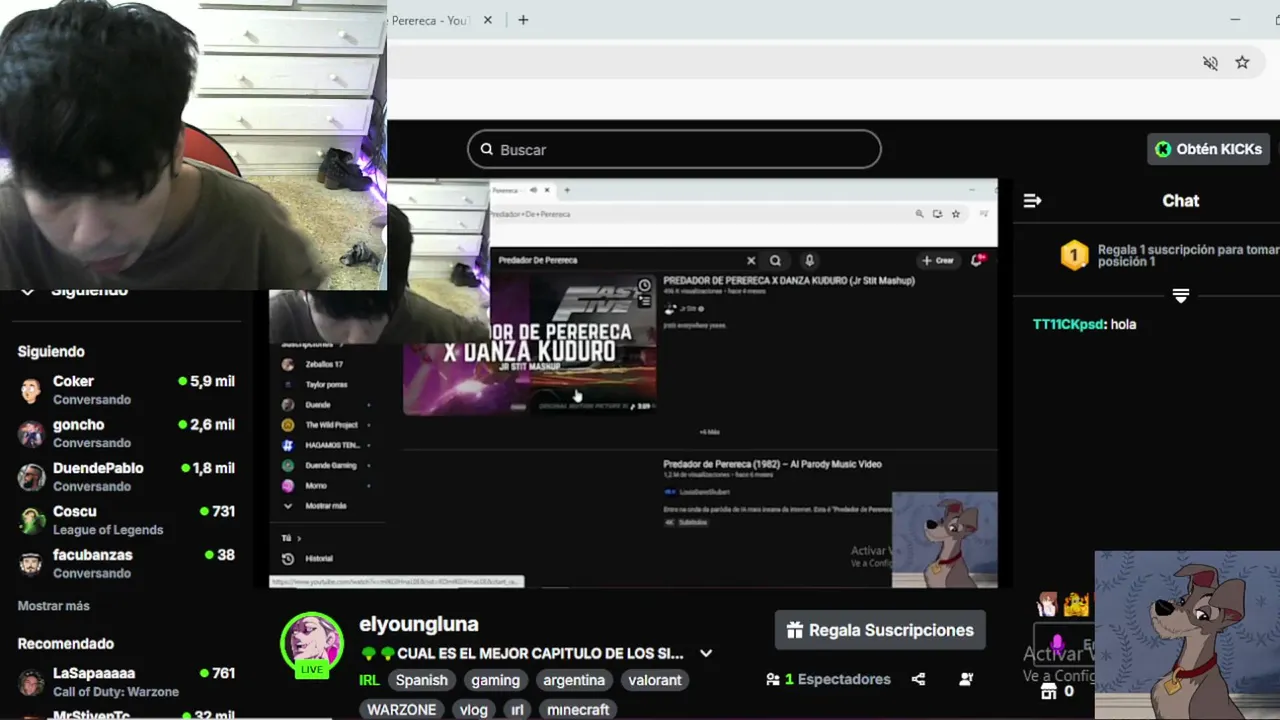Select the vlog tag
The width and height of the screenshot is (1280, 720).
point(474,709)
